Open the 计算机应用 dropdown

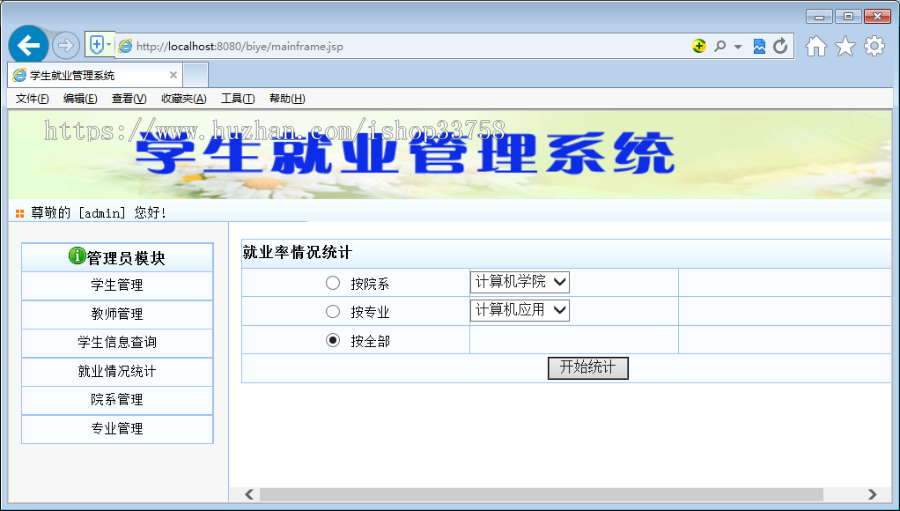(x=519, y=310)
